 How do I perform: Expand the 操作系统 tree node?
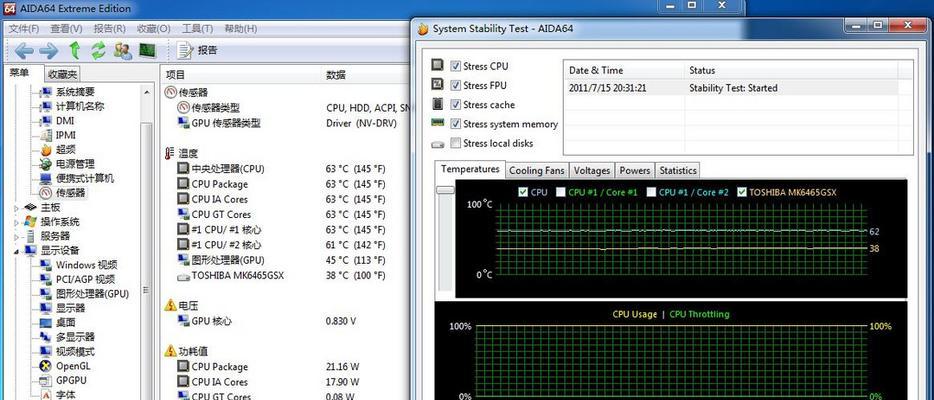click(x=17, y=222)
